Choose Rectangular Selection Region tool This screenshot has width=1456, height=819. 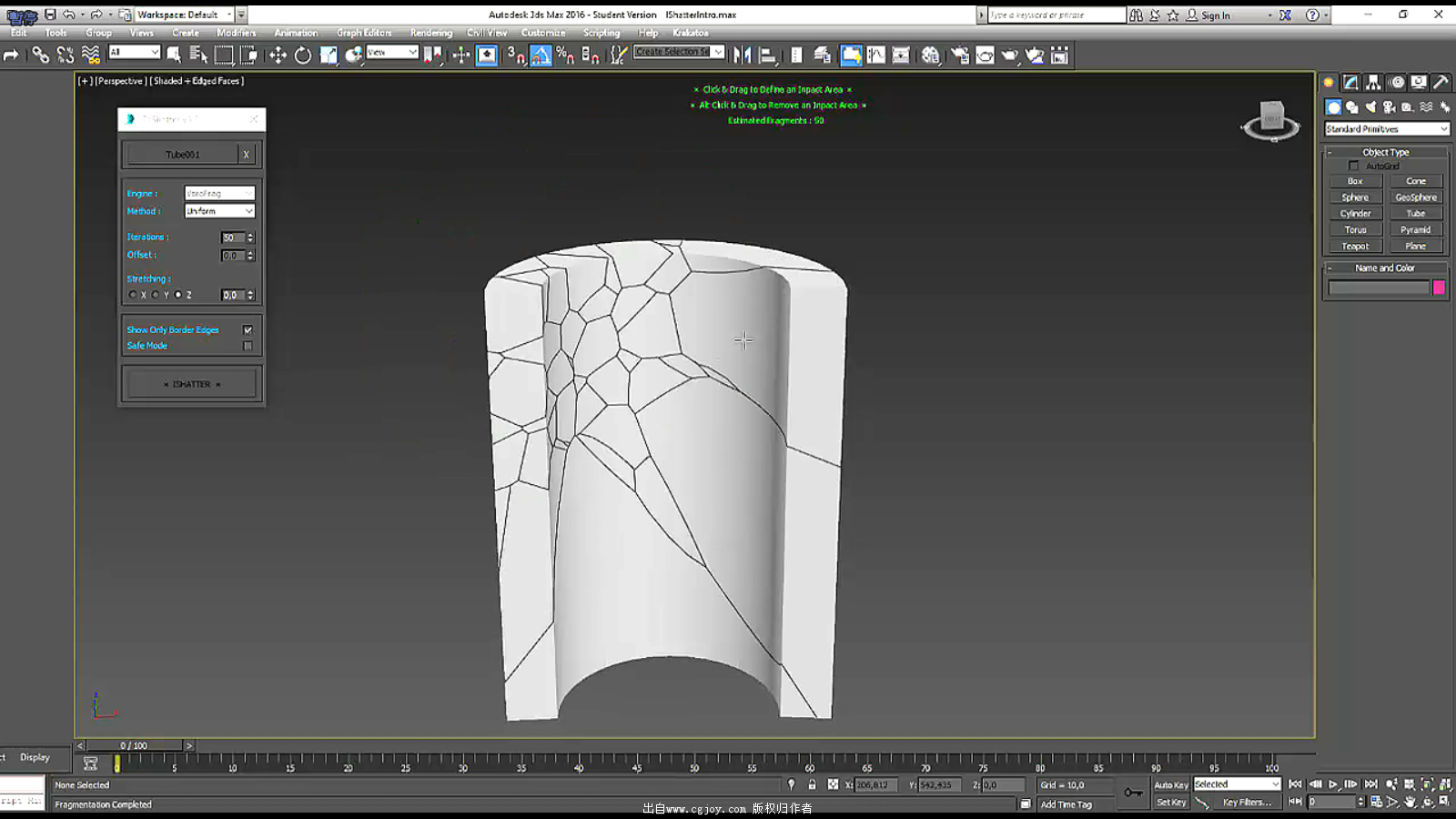(224, 56)
